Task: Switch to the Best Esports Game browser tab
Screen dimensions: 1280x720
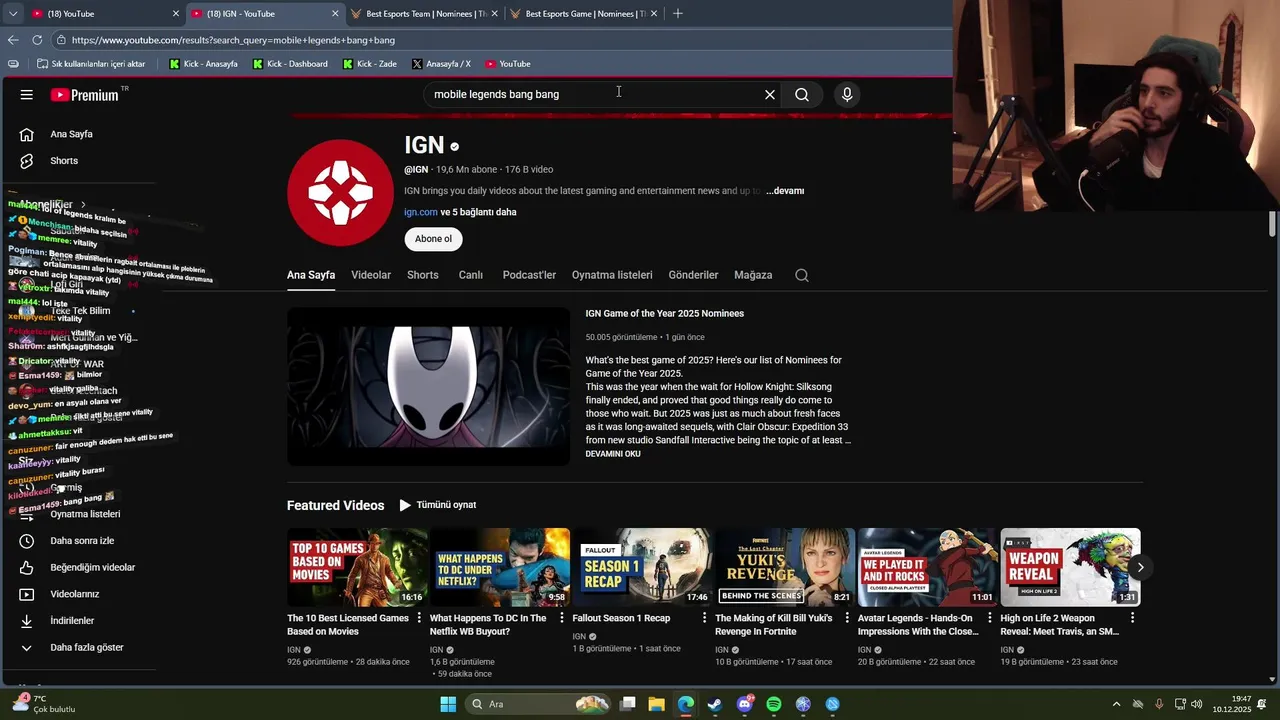Action: point(584,13)
